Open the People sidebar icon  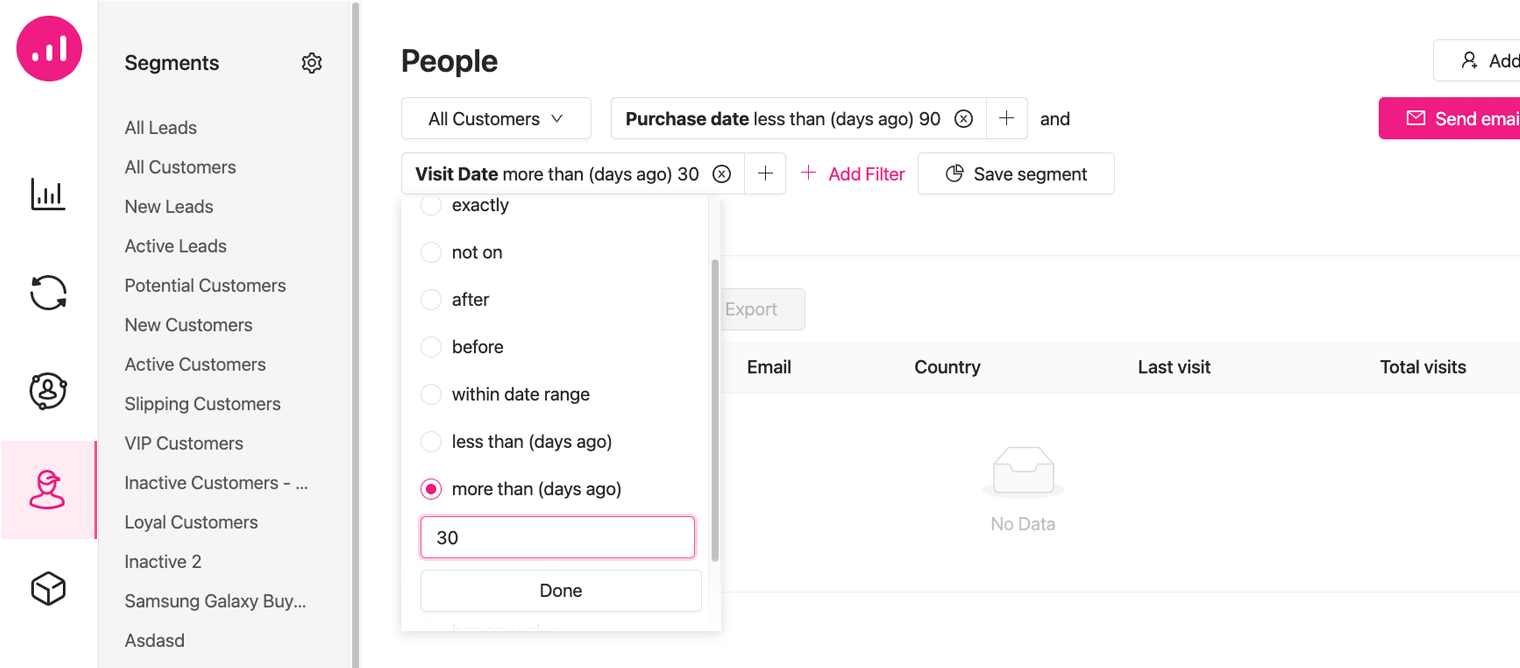tap(48, 490)
